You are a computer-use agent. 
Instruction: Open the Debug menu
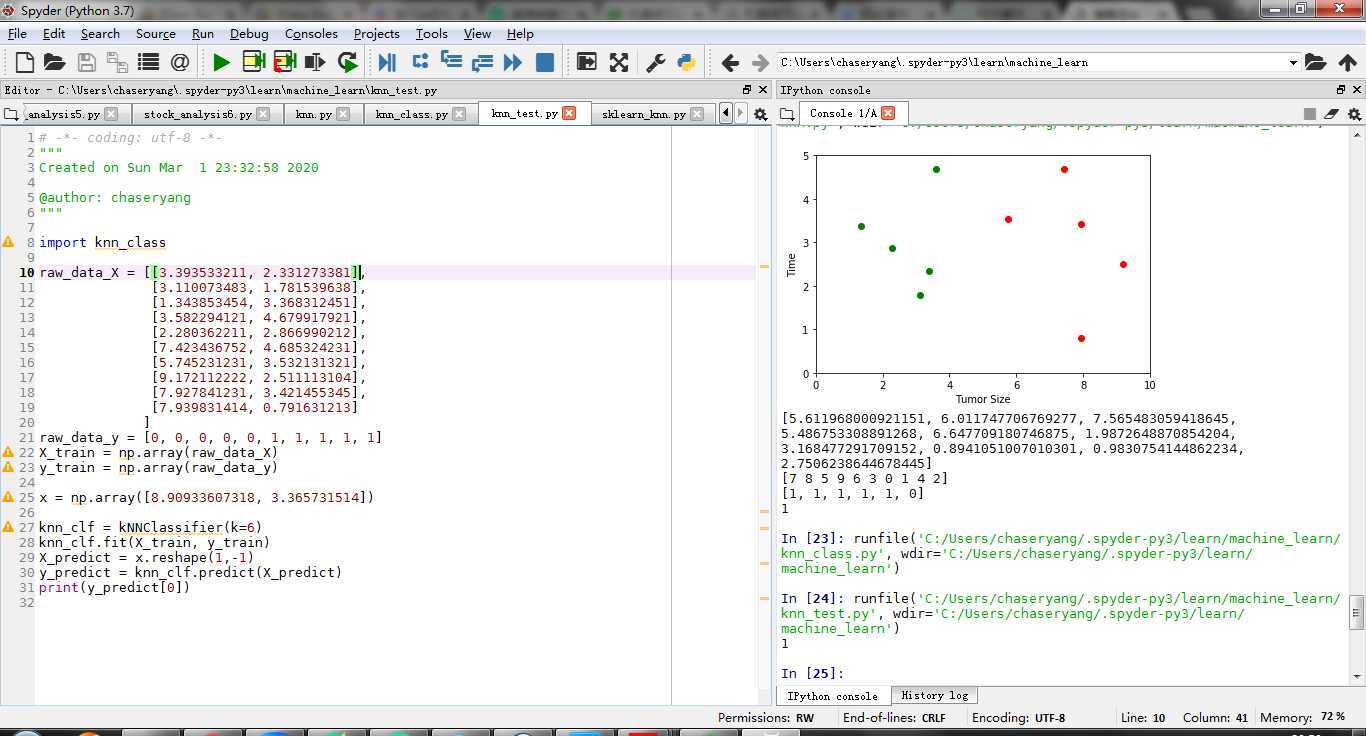coord(249,33)
